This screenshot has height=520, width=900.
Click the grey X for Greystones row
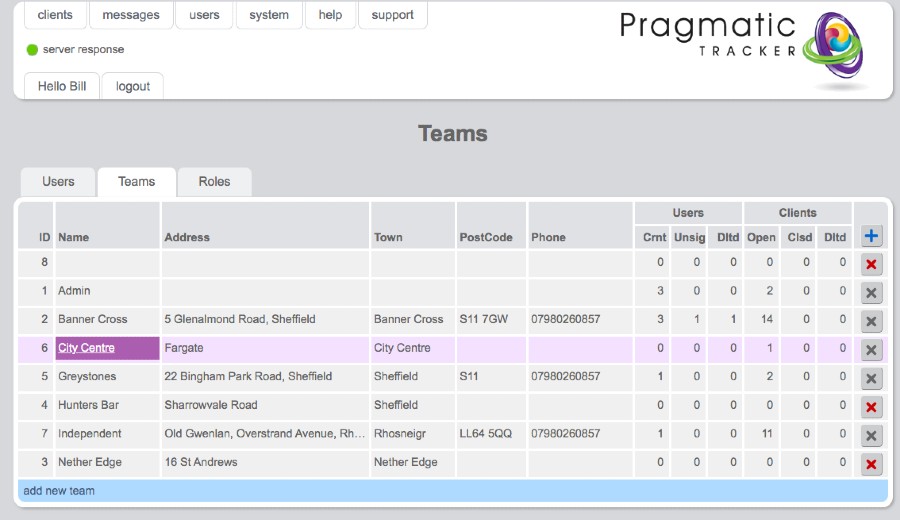tap(871, 378)
